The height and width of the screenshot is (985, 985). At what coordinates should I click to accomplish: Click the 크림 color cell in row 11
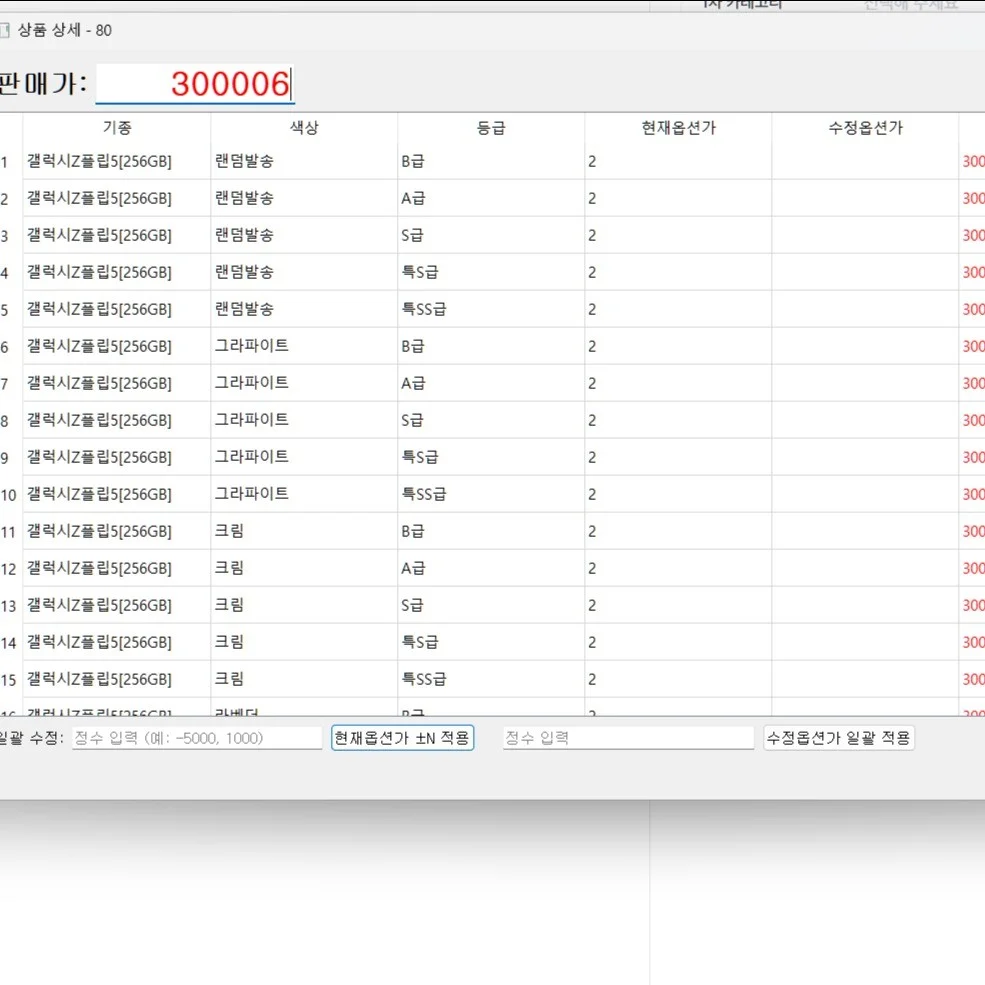pos(230,531)
